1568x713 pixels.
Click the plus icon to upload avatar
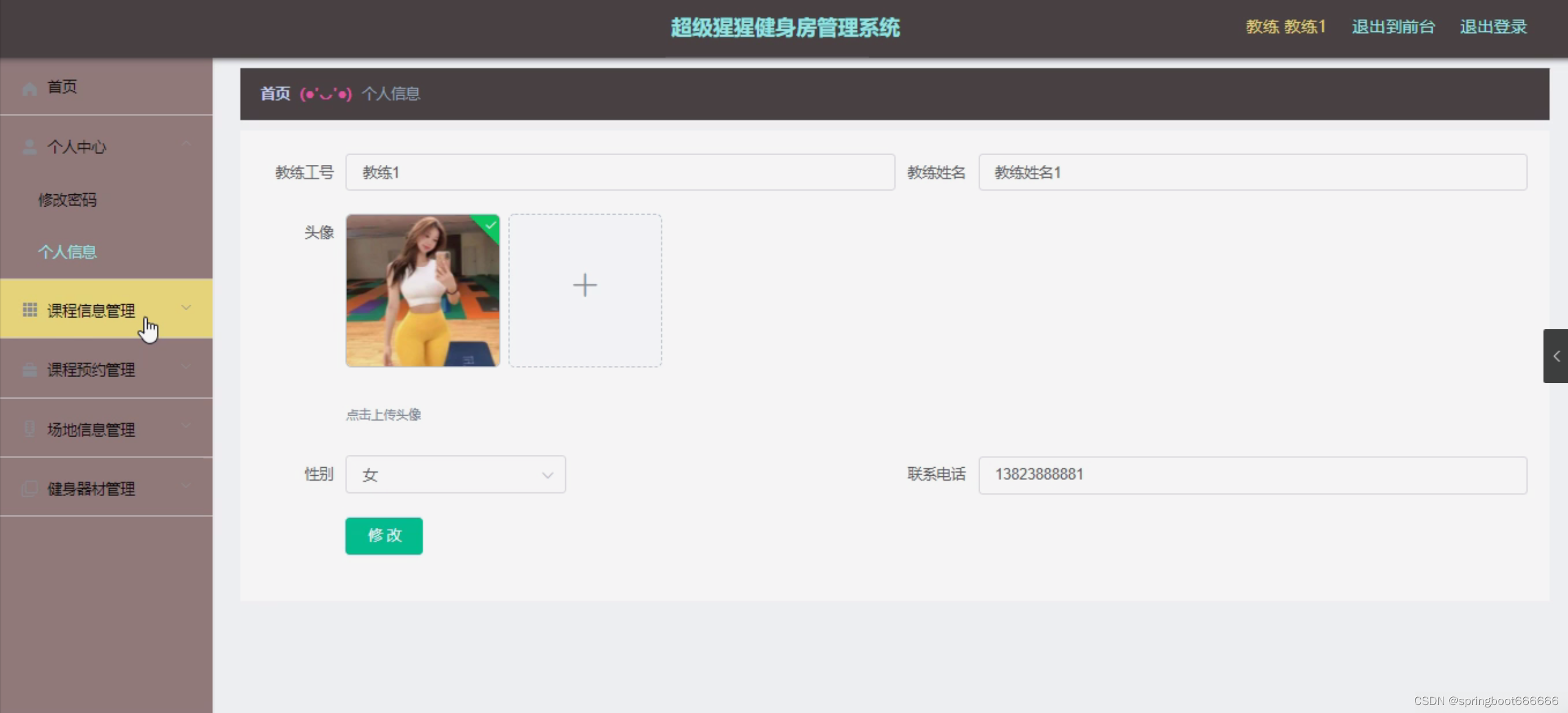click(585, 286)
